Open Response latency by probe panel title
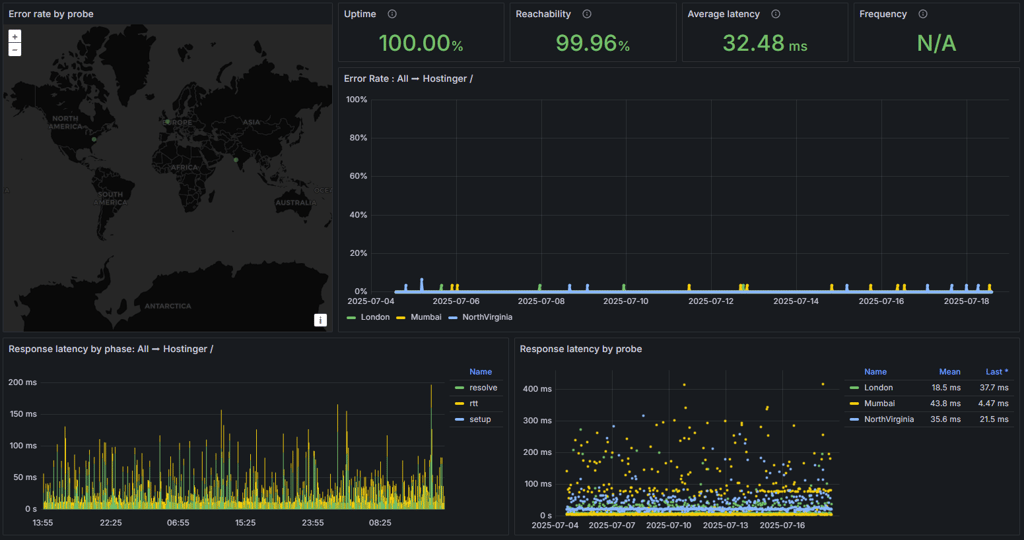The image size is (1024, 540). coord(581,349)
